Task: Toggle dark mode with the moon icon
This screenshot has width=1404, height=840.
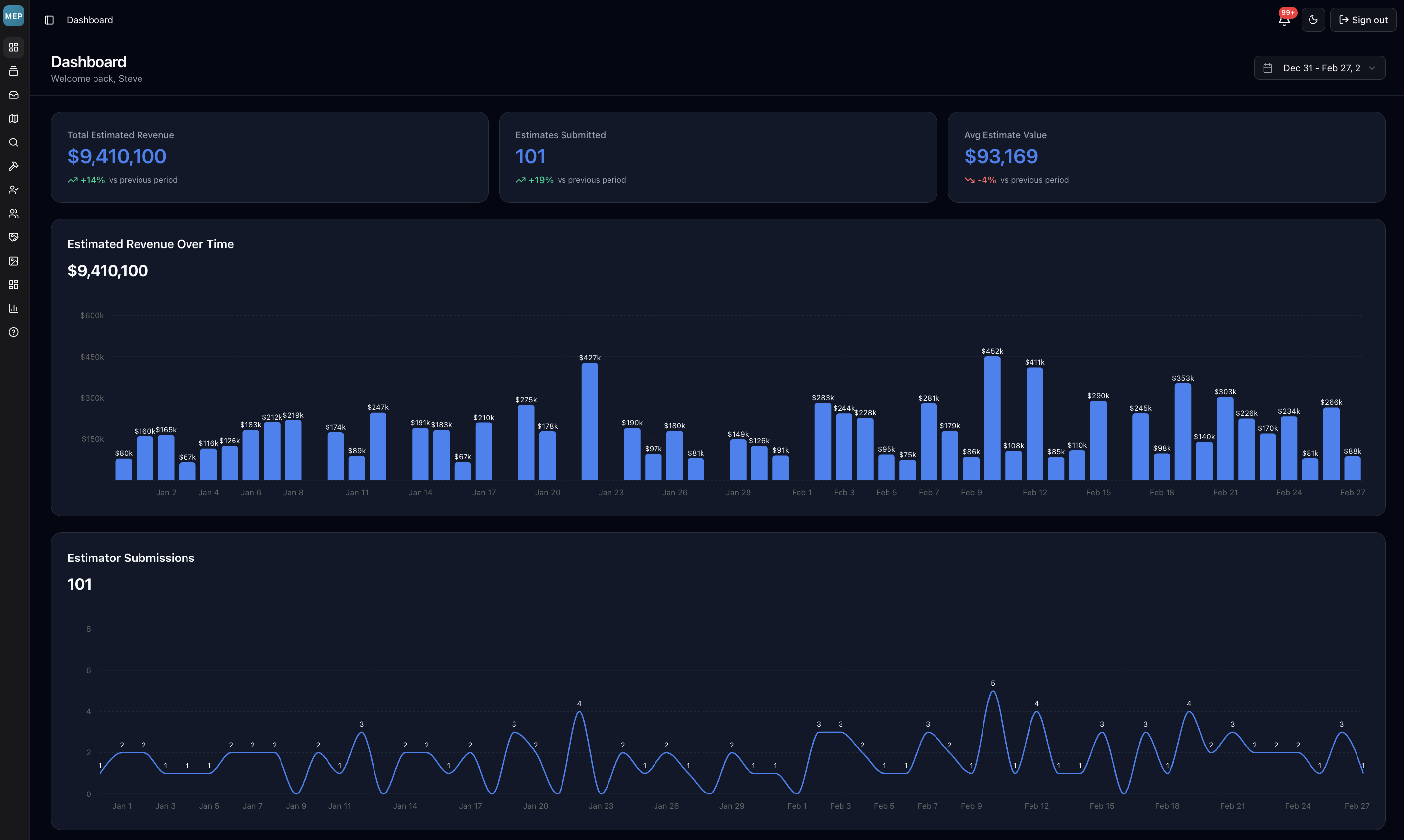Action: [x=1313, y=19]
